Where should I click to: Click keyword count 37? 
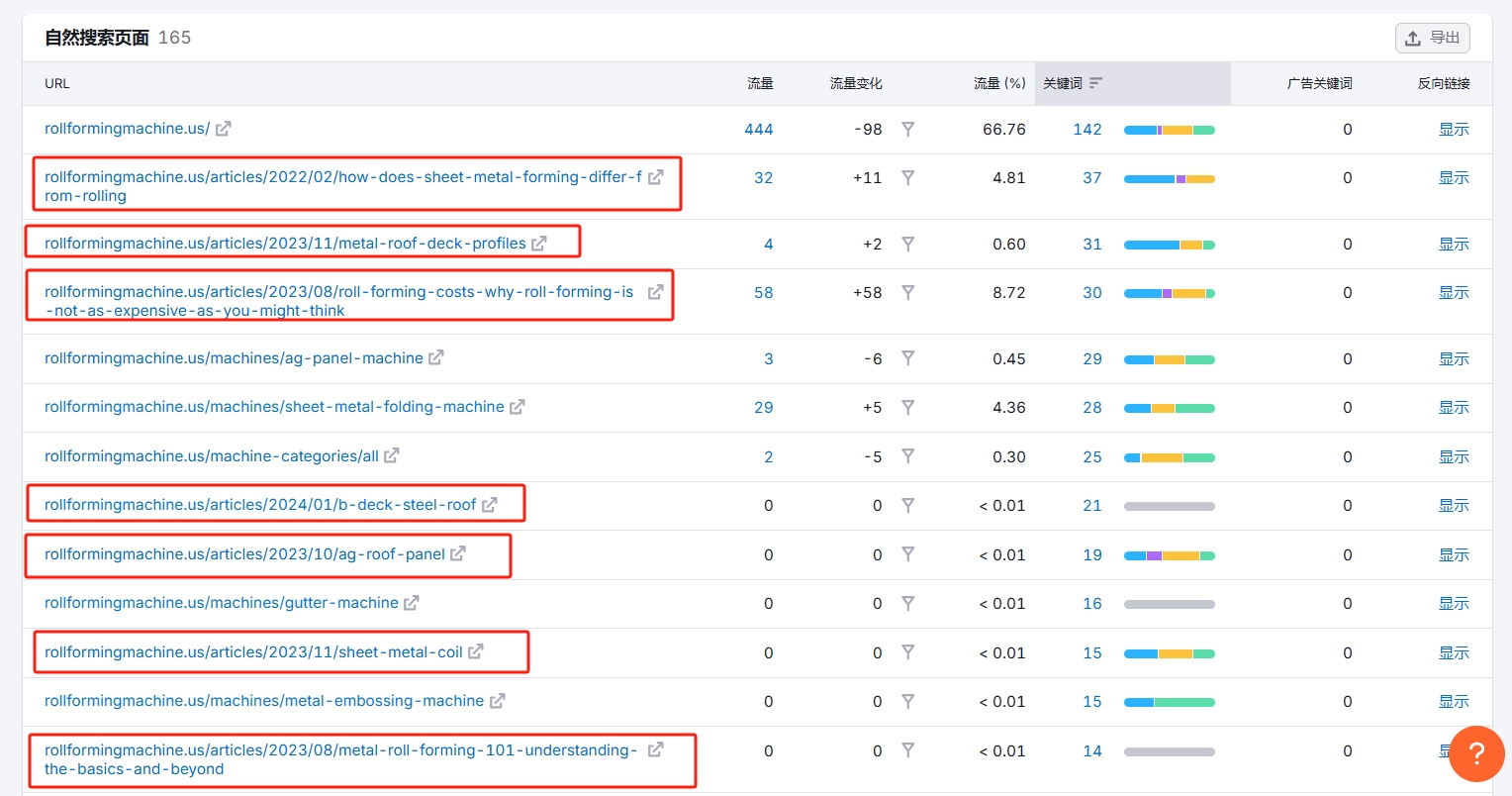click(x=1092, y=178)
